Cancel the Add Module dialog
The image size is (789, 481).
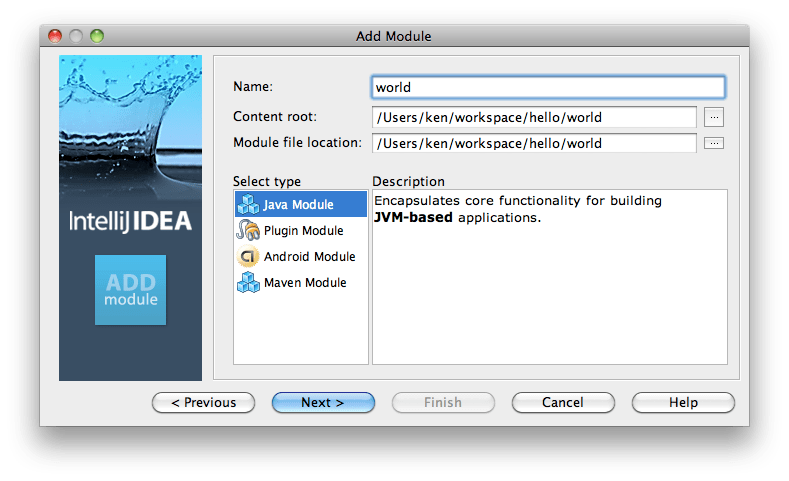(x=563, y=403)
